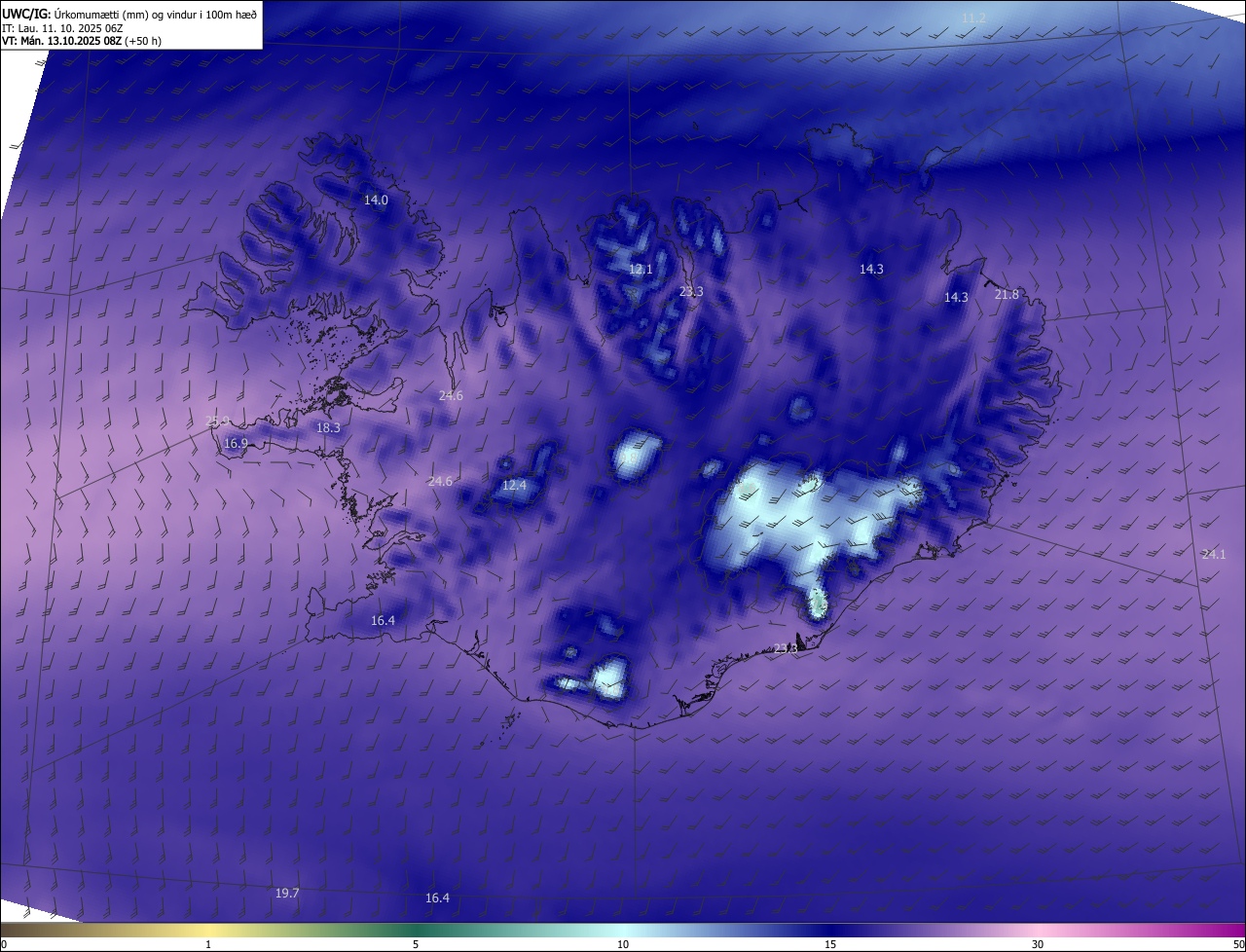Image resolution: width=1246 pixels, height=952 pixels.
Task: Click the 16.4 value beside 19.7 at bottom
Action: tap(438, 897)
